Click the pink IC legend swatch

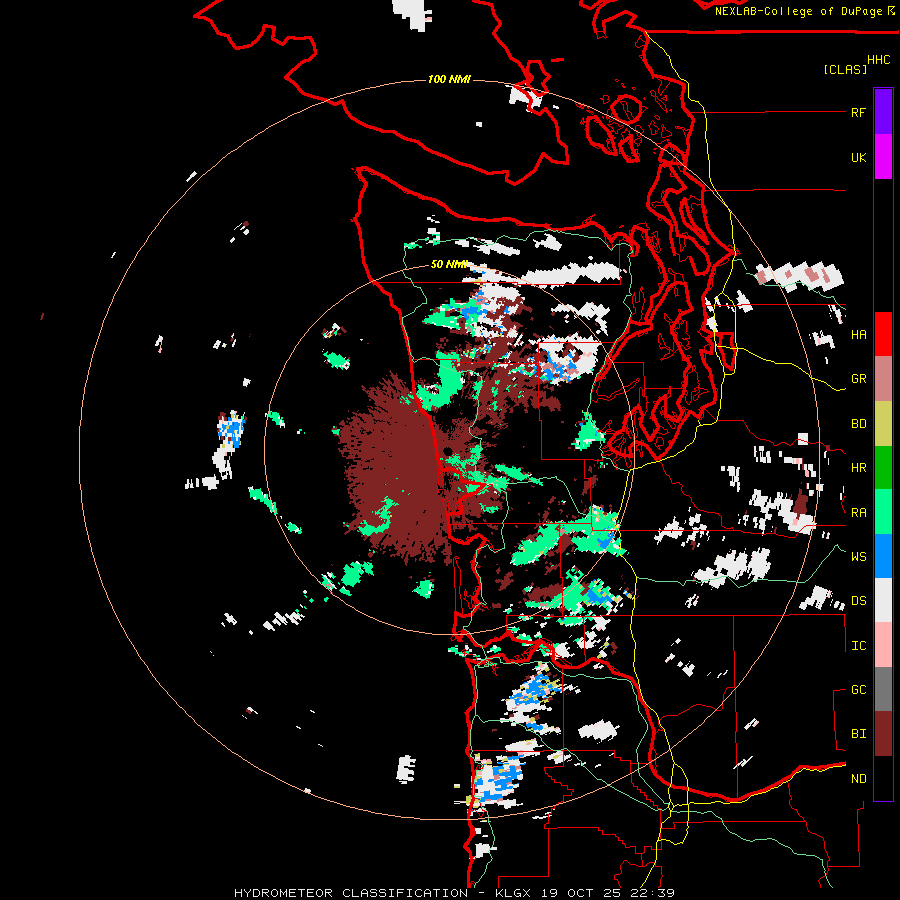[883, 645]
